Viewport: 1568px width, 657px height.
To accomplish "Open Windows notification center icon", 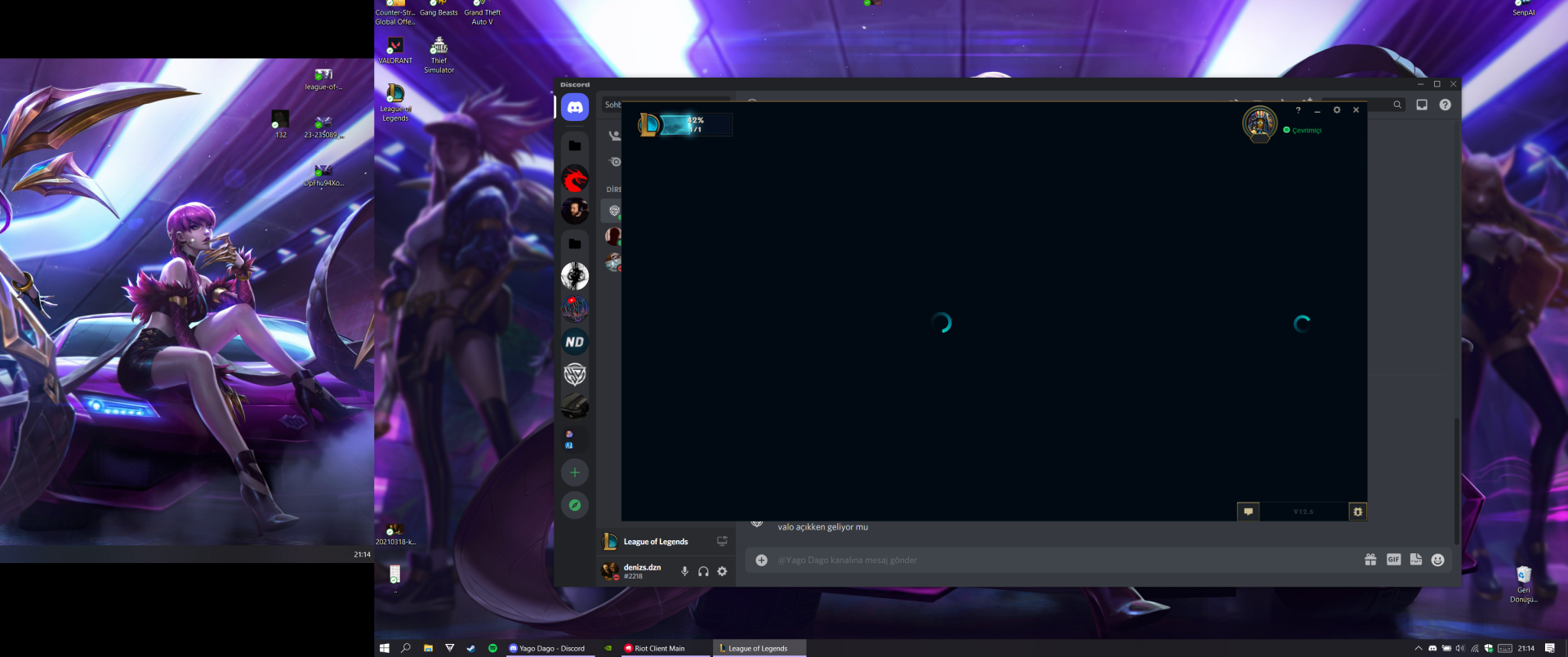I will 1549,648.
